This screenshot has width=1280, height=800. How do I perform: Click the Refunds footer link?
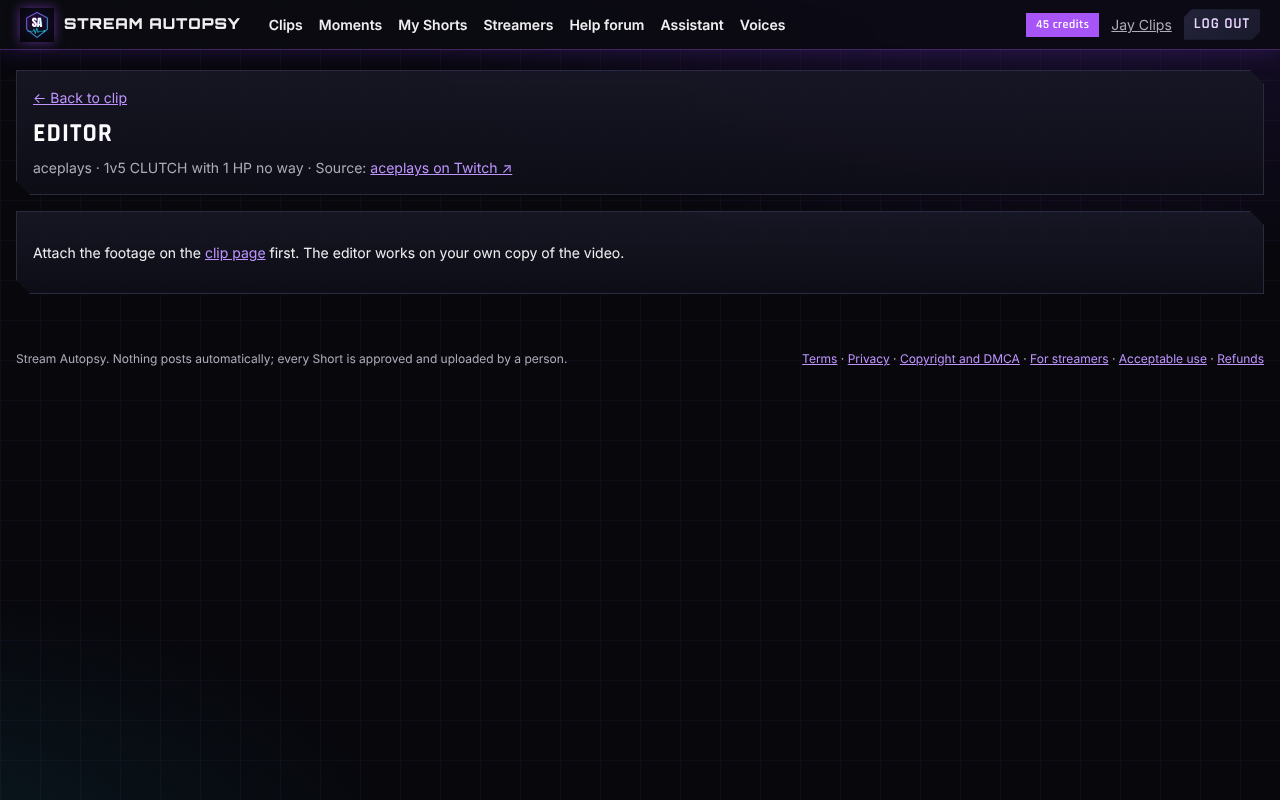point(1240,359)
